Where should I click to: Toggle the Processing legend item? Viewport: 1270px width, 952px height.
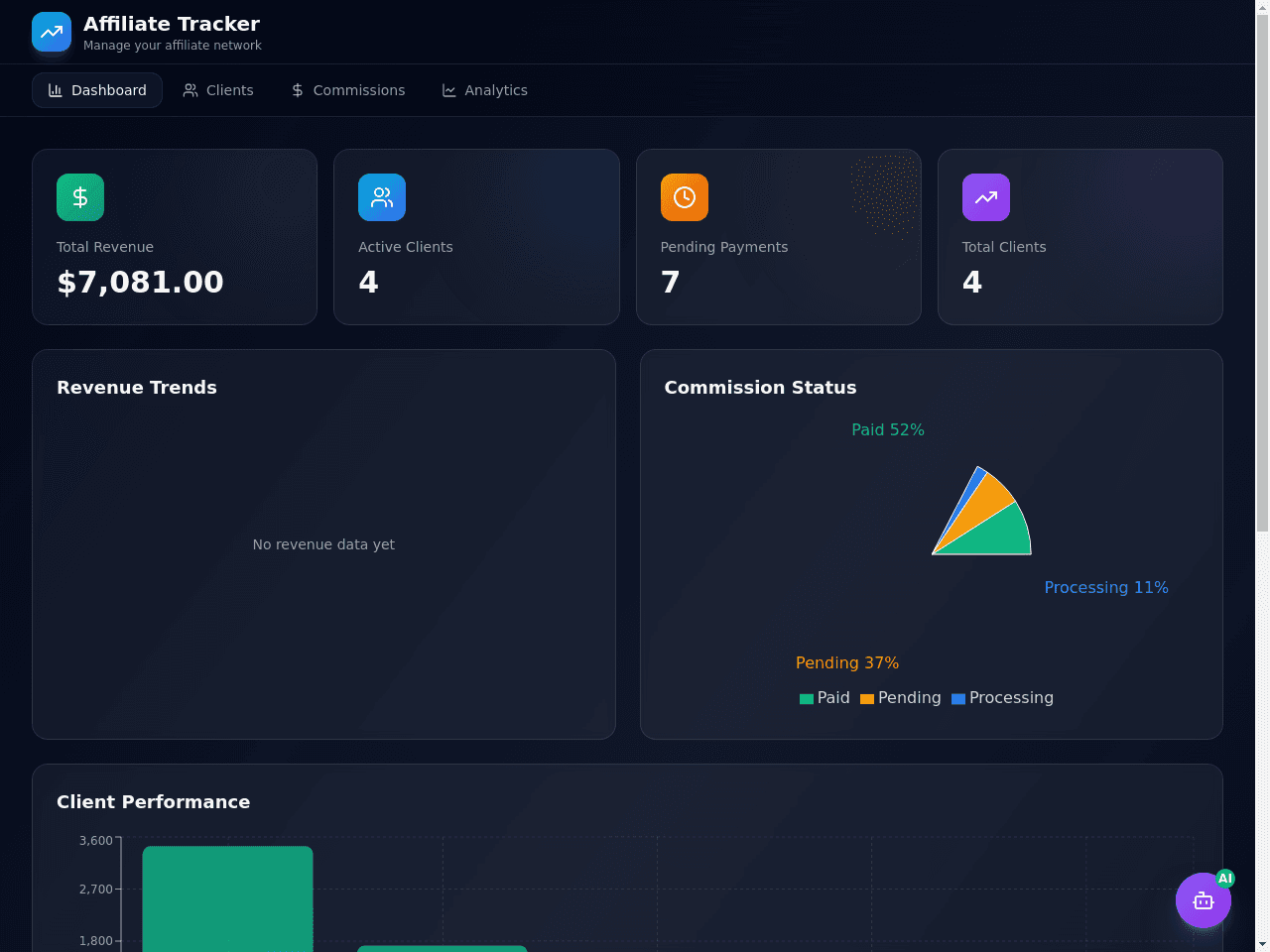1002,698
